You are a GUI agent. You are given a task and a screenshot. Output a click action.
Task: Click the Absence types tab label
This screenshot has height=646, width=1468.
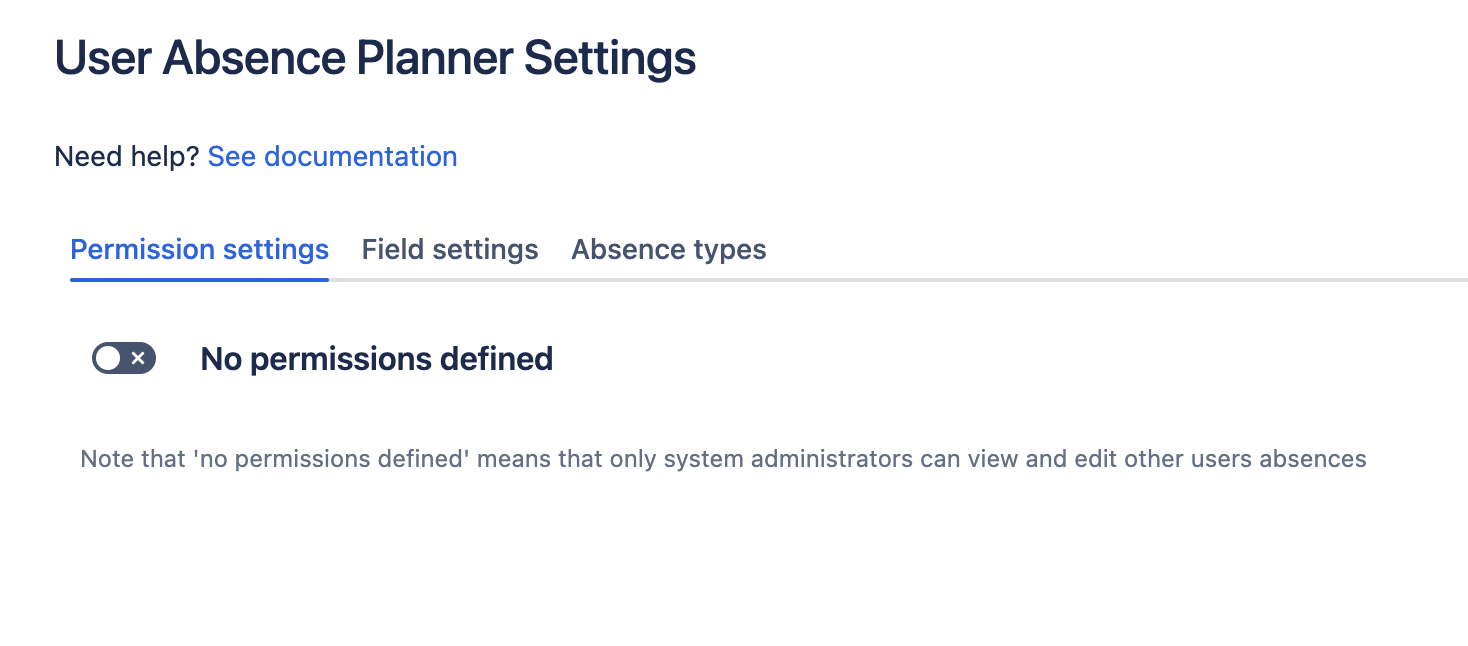668,249
